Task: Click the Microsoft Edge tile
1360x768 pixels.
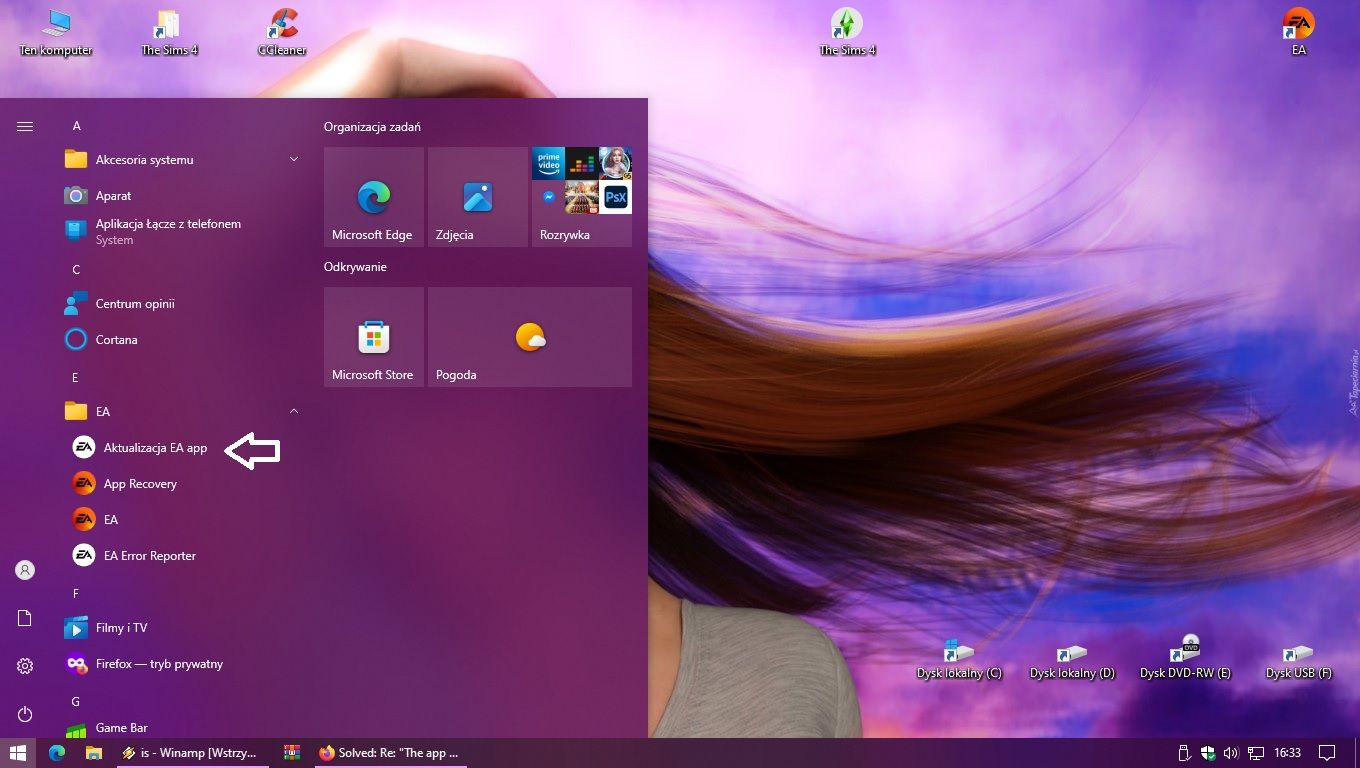Action: click(x=374, y=197)
